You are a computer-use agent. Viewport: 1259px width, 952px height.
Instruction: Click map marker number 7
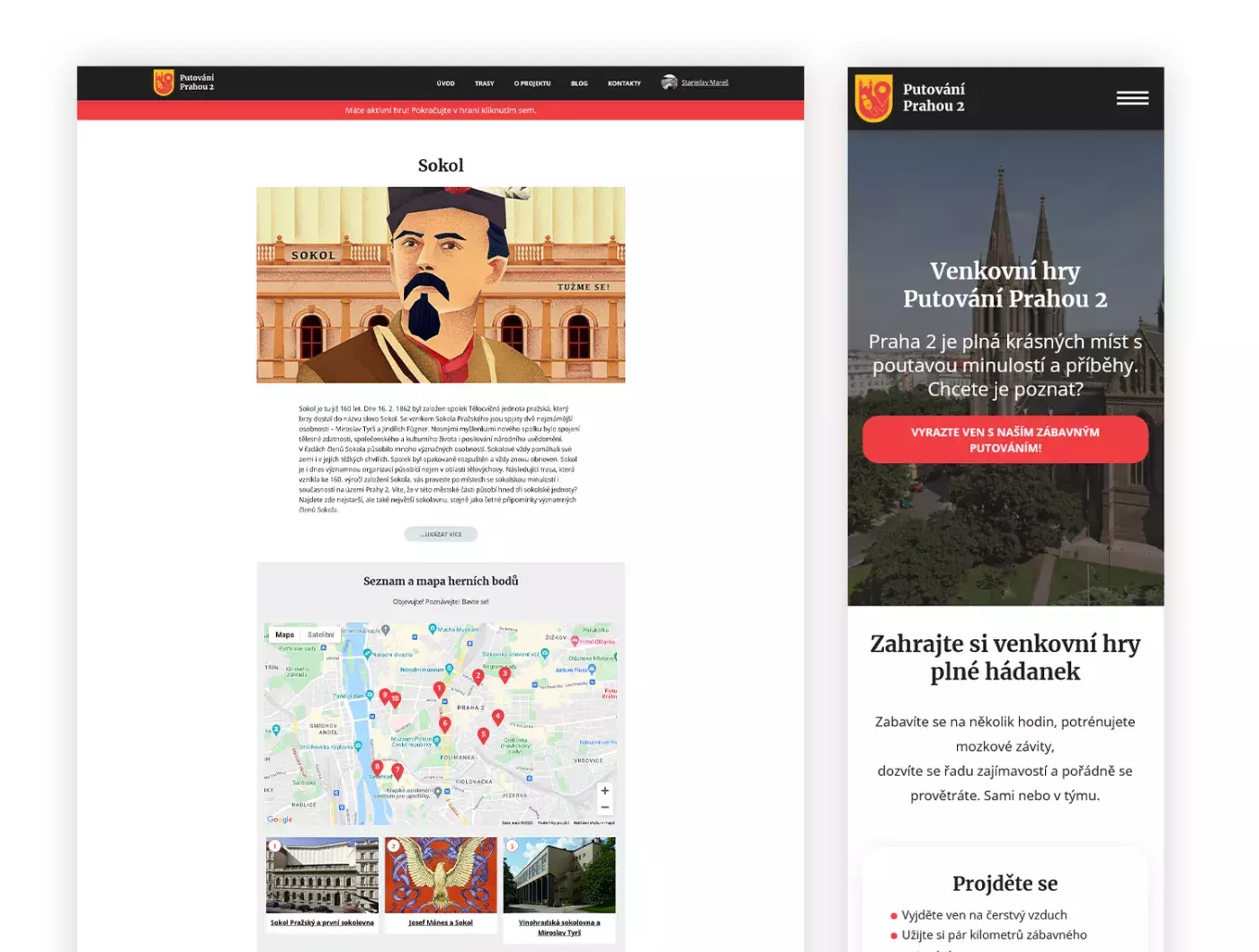397,770
